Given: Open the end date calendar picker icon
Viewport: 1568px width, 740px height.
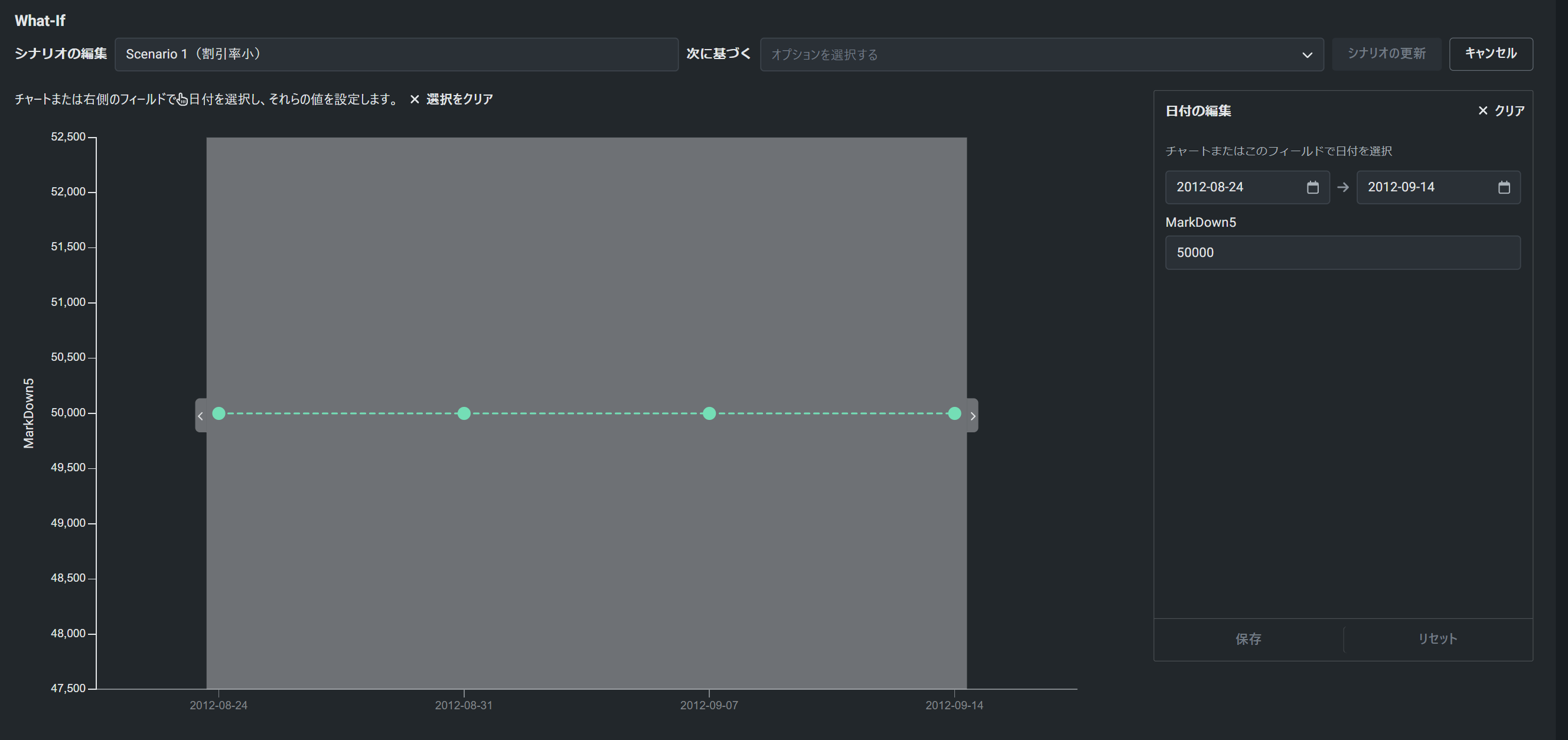Looking at the screenshot, I should (x=1504, y=187).
